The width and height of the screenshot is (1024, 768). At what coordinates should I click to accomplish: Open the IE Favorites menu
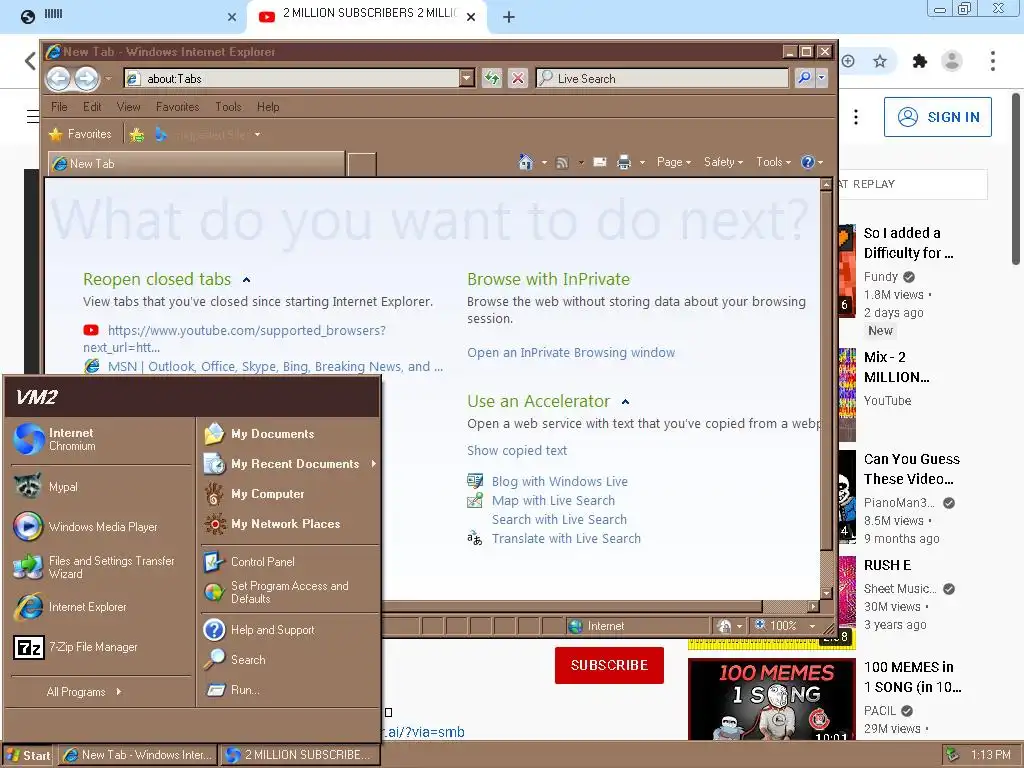click(177, 106)
